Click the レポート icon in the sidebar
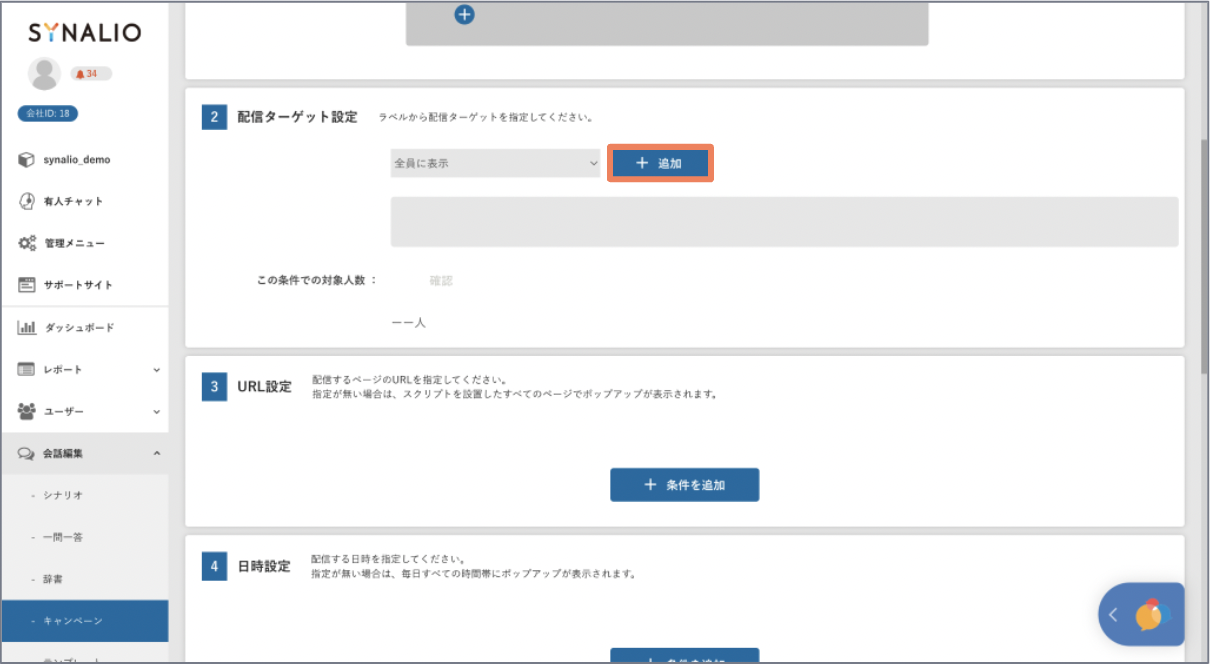1210x664 pixels. (27, 370)
